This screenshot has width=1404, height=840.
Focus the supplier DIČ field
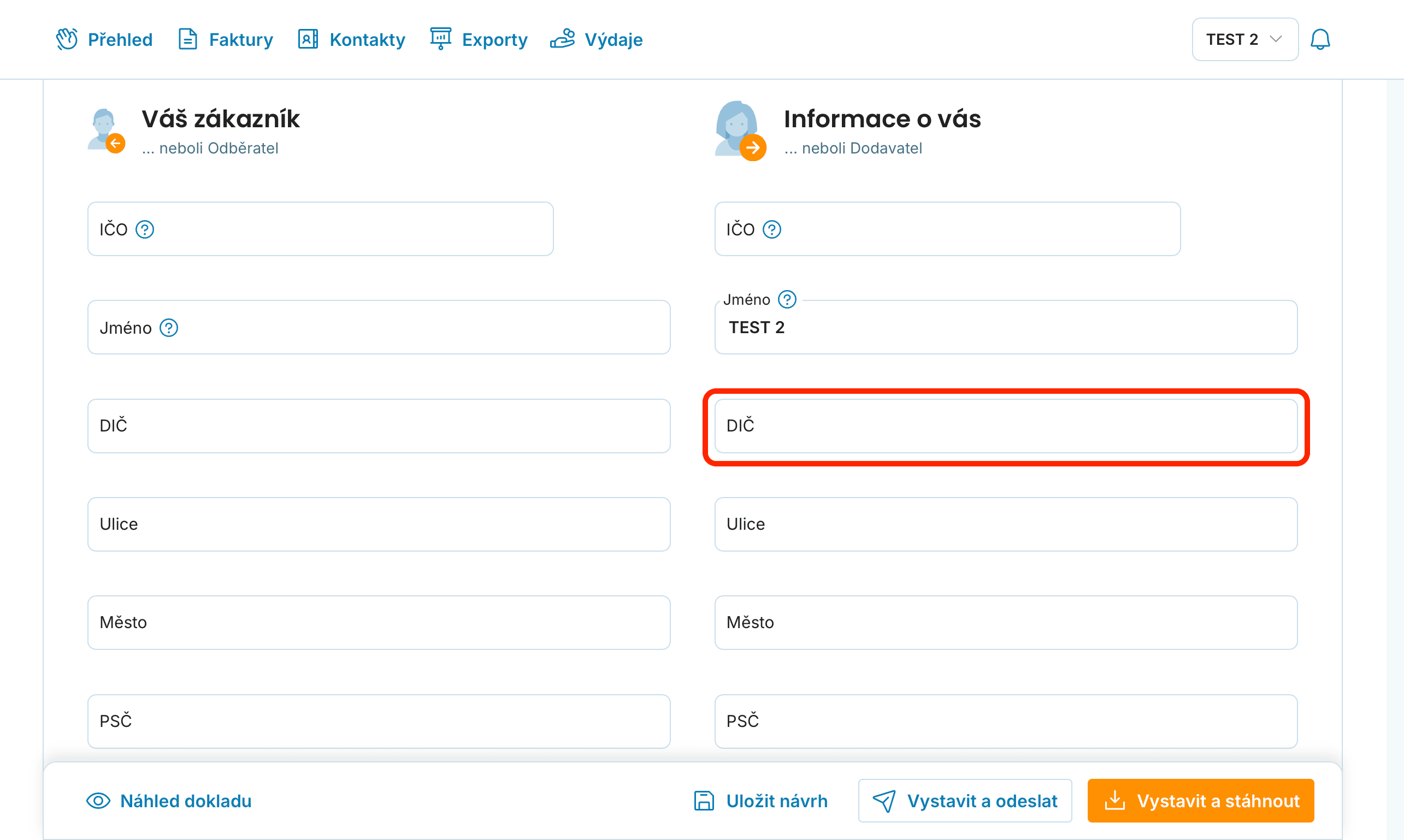[1005, 425]
